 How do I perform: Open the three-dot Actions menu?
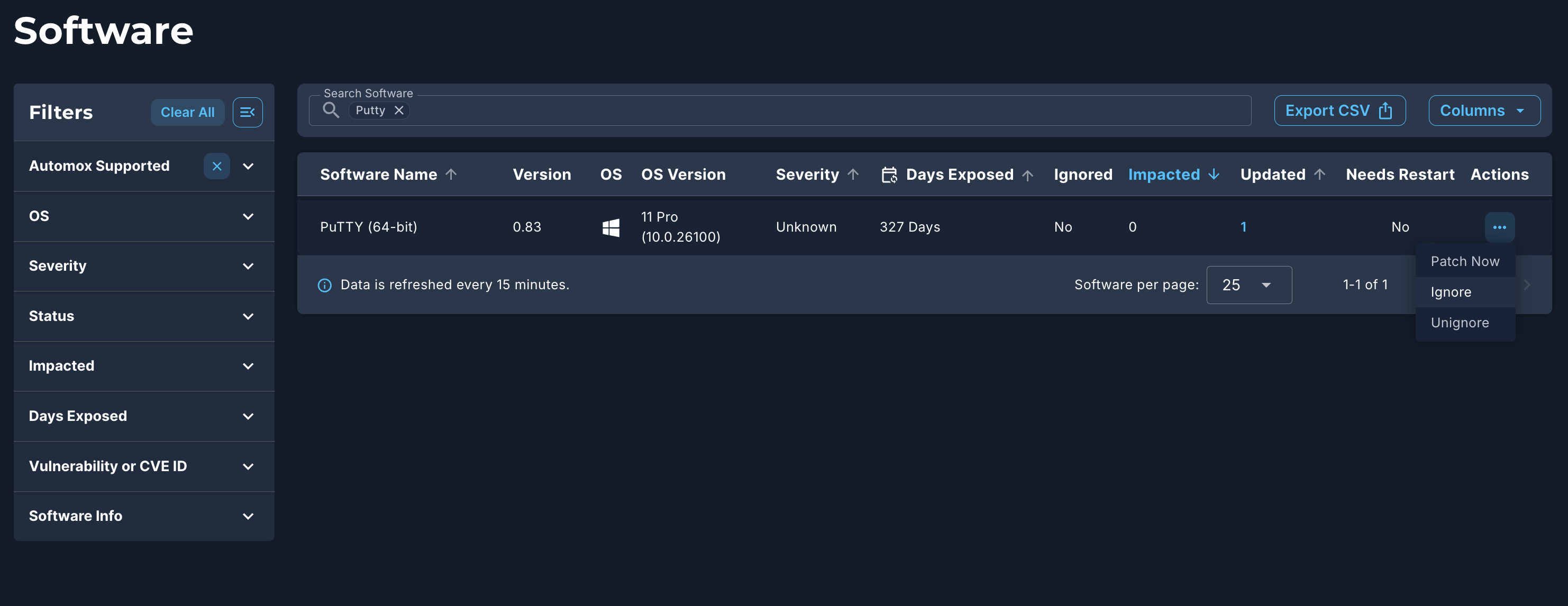(1499, 227)
